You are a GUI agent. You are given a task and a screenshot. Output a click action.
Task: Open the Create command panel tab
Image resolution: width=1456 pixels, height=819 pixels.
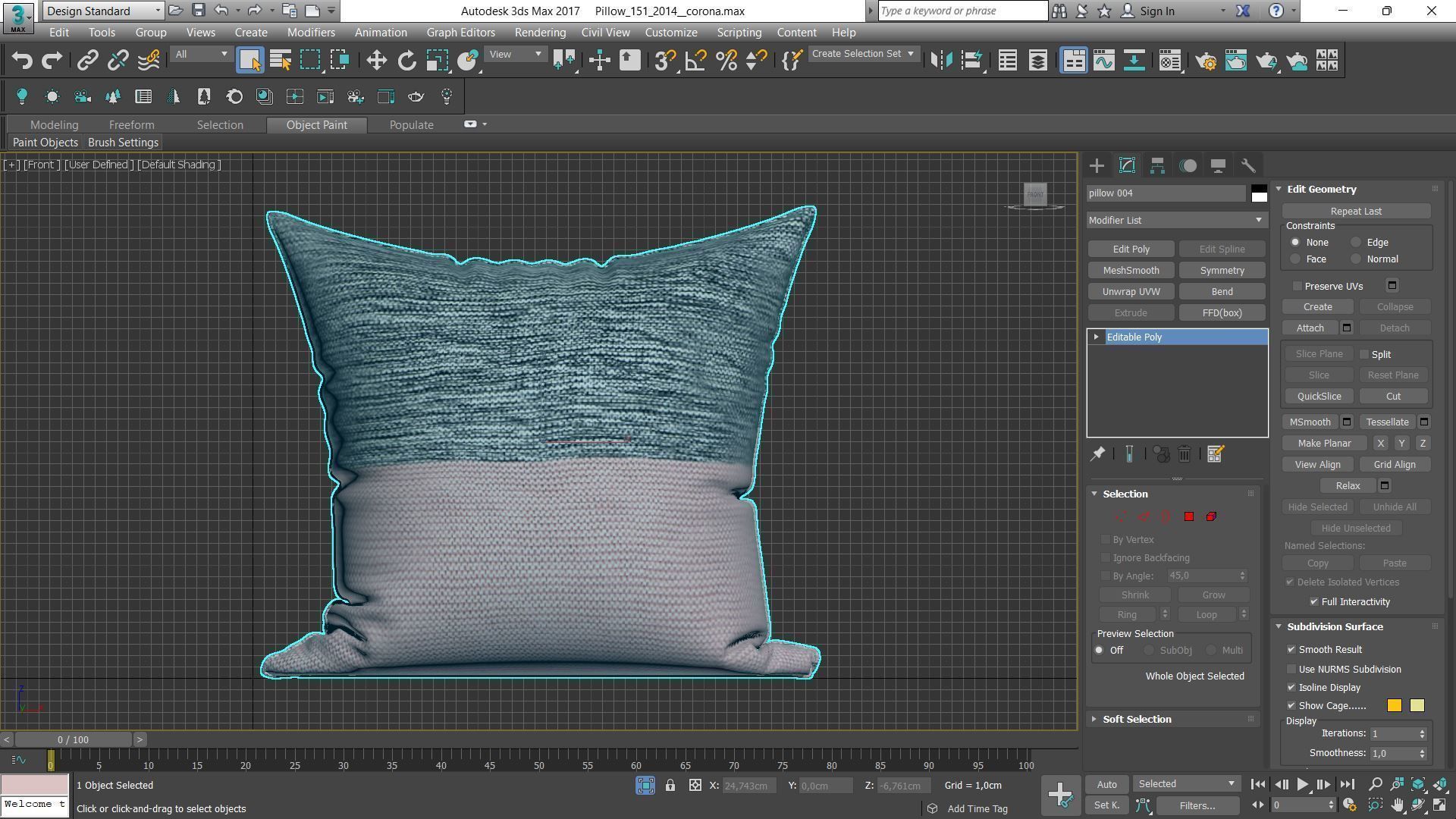point(1097,165)
